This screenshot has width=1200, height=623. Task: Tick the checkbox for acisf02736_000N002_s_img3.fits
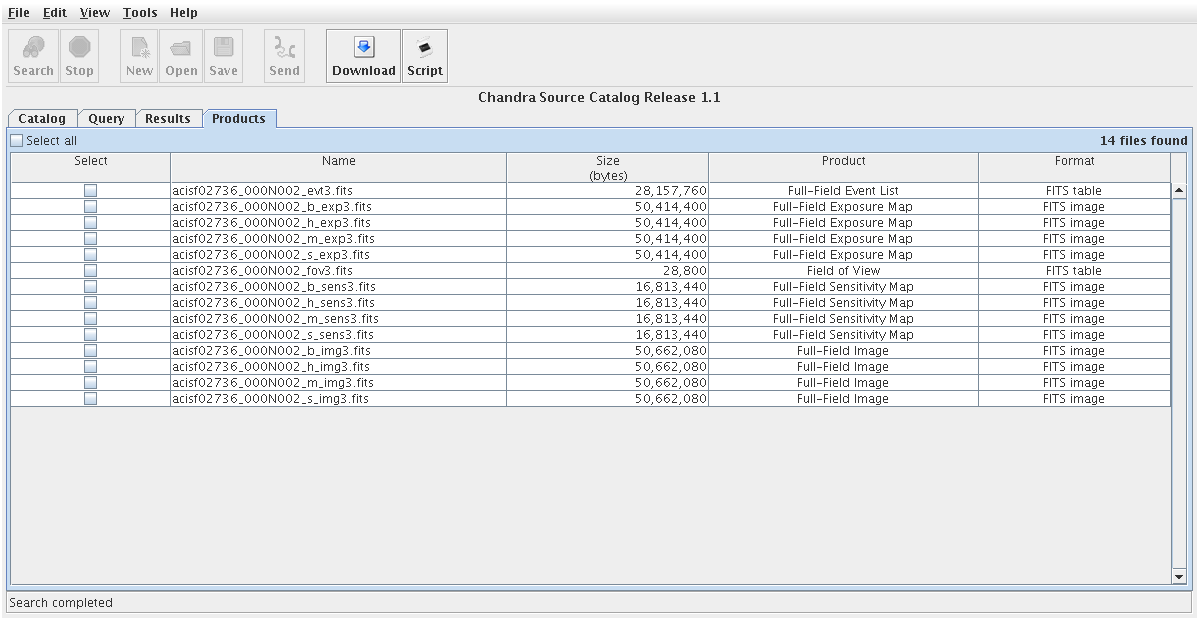click(x=91, y=399)
